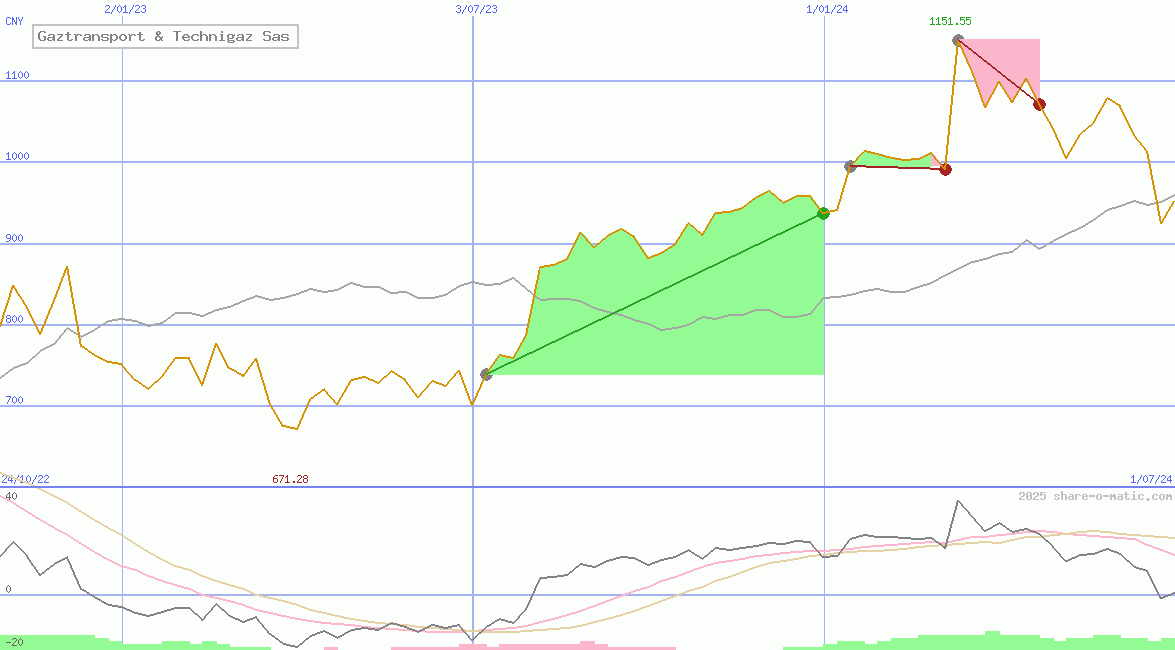Select the red marker ending the flat dark-red trade line
Viewport: 1175px width, 650px height.
tap(945, 169)
